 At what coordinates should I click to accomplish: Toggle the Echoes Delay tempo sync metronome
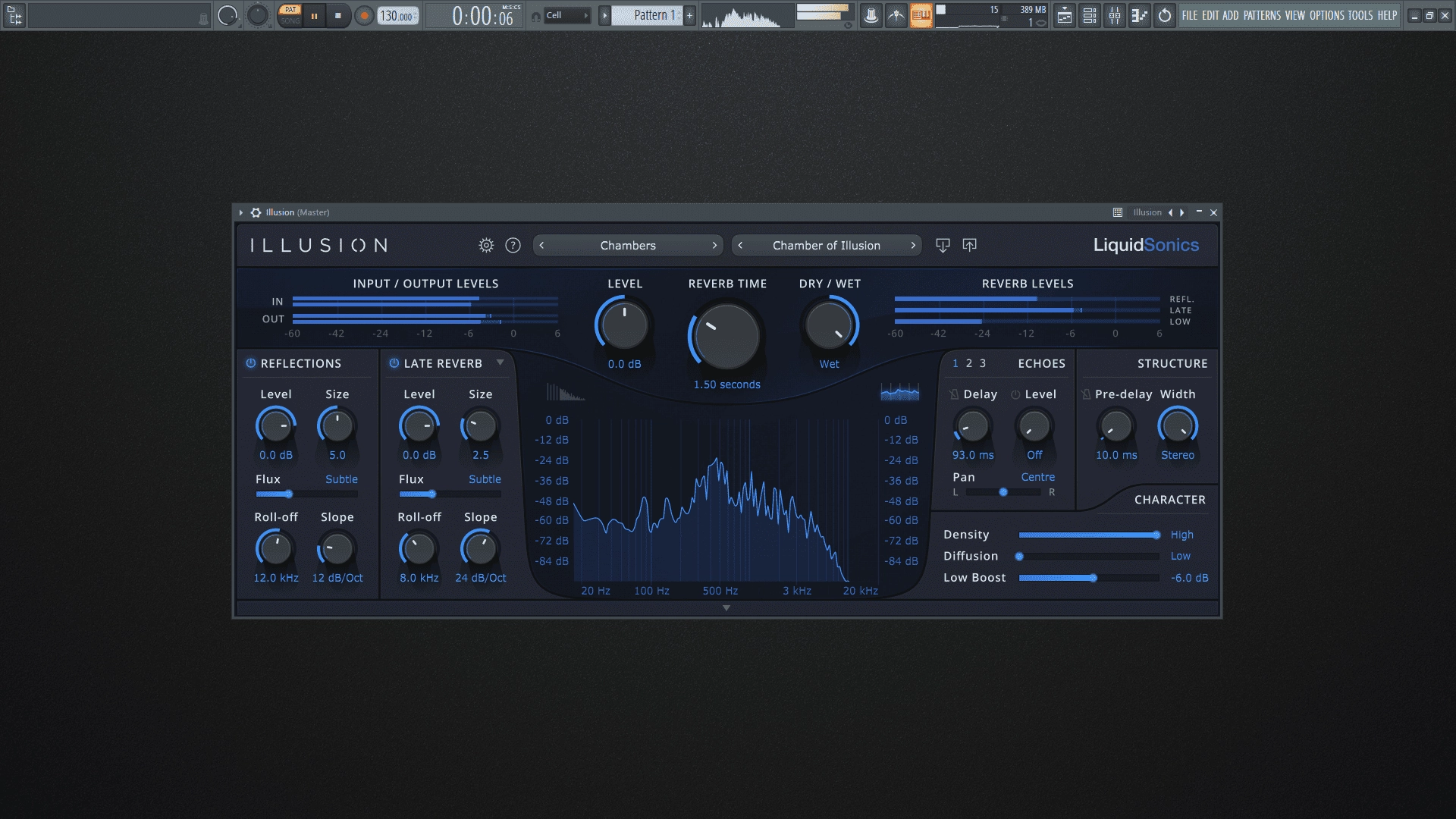point(954,394)
